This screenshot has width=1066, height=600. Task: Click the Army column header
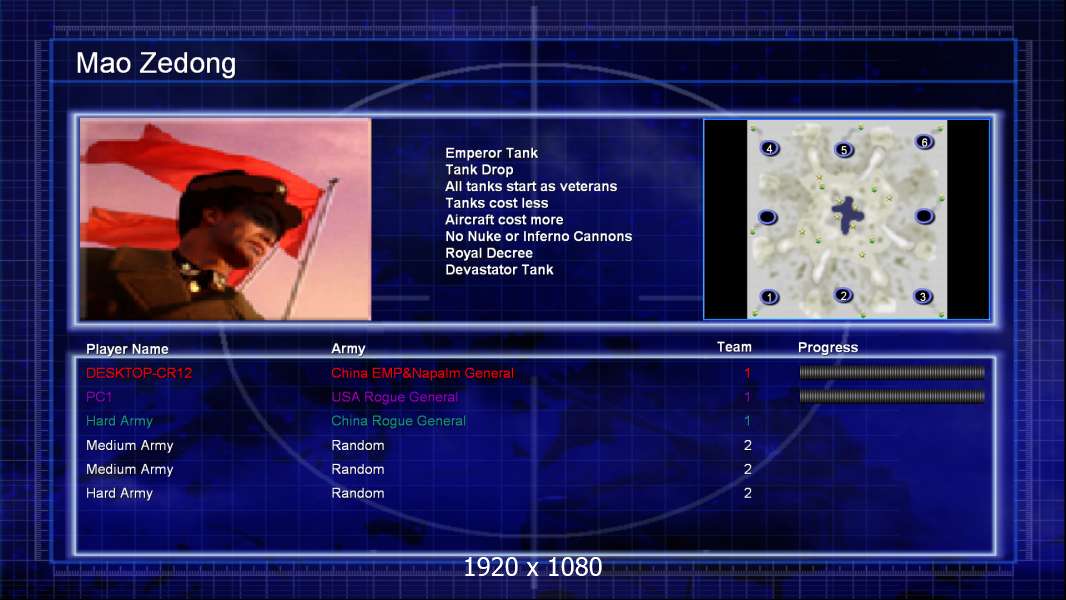click(x=348, y=349)
